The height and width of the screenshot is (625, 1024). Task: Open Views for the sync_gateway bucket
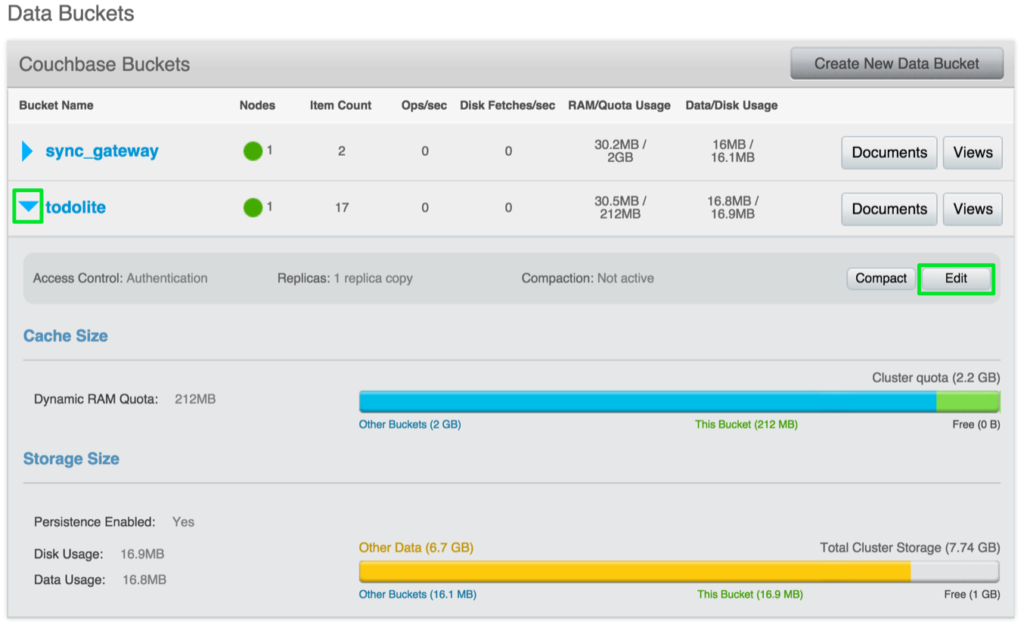tap(972, 152)
